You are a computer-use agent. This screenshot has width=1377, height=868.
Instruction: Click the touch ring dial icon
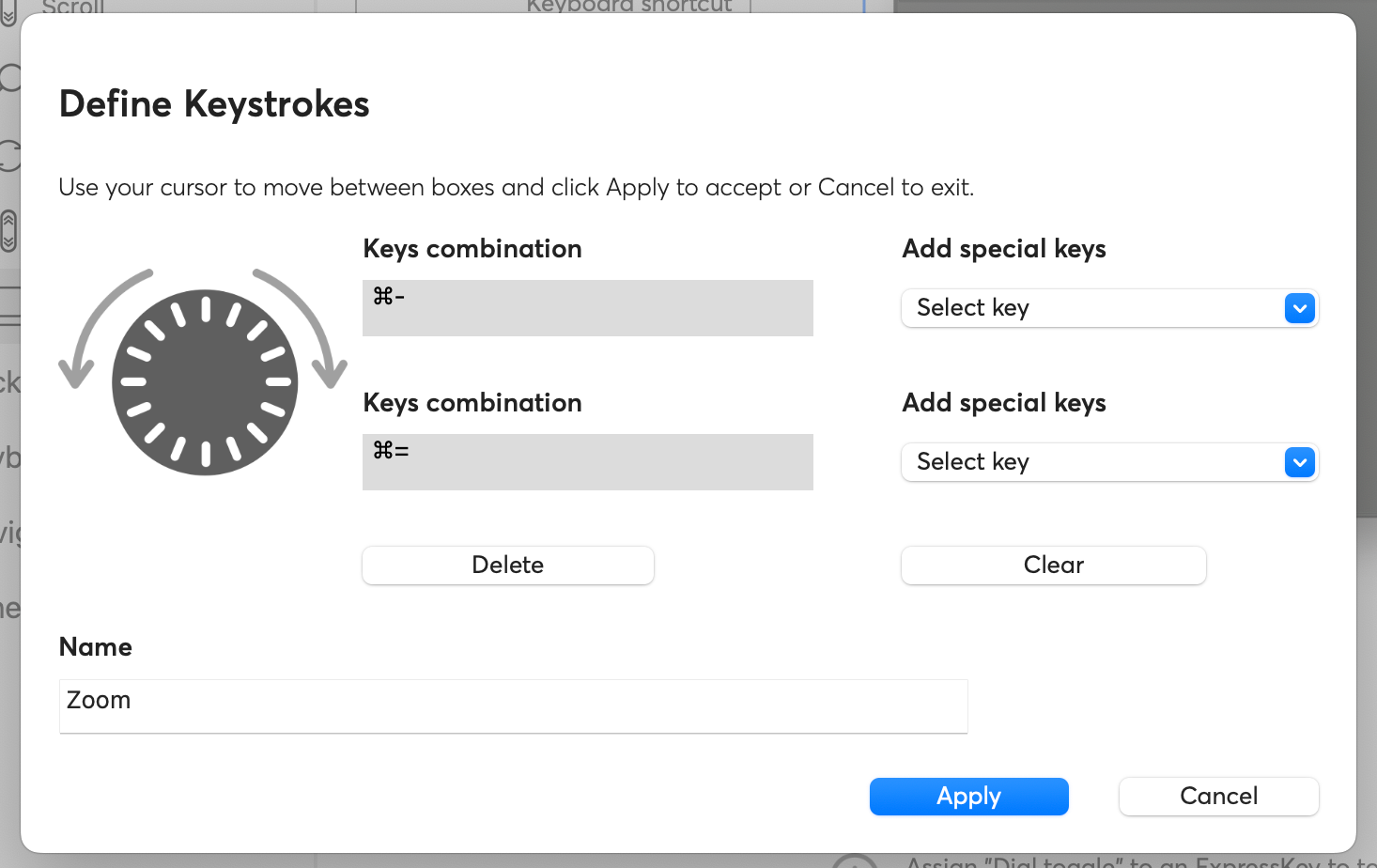pyautogui.click(x=205, y=382)
